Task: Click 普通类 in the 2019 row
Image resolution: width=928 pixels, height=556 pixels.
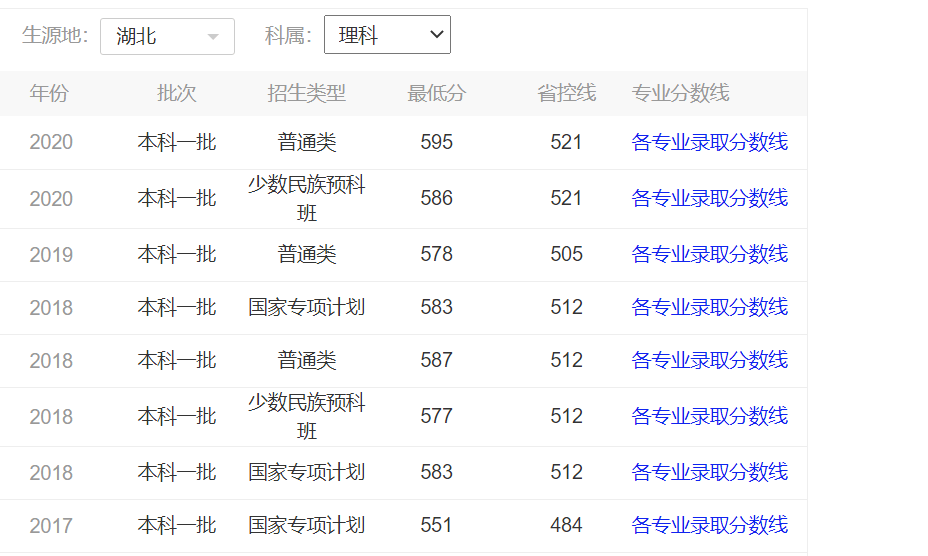Action: pos(307,254)
